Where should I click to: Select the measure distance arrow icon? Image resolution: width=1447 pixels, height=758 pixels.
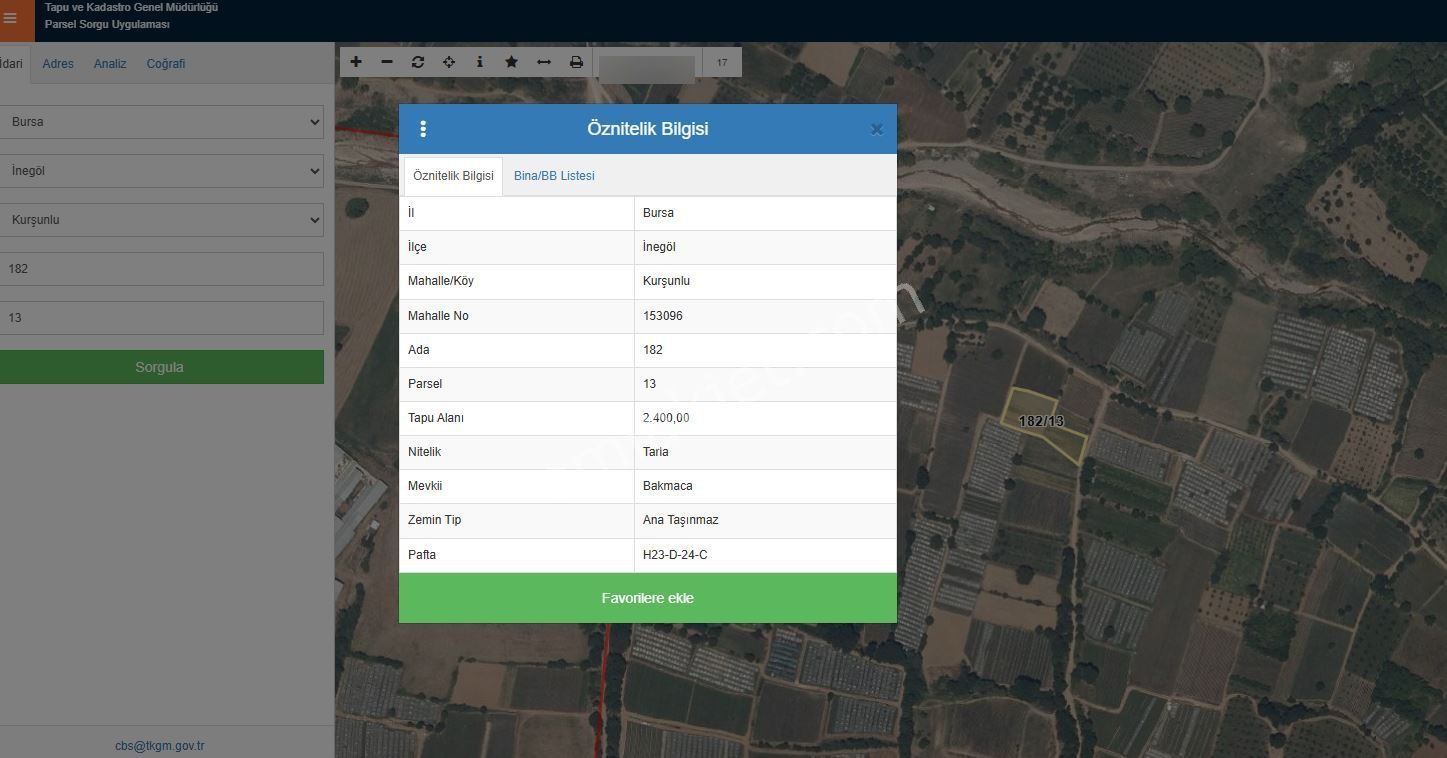(544, 62)
